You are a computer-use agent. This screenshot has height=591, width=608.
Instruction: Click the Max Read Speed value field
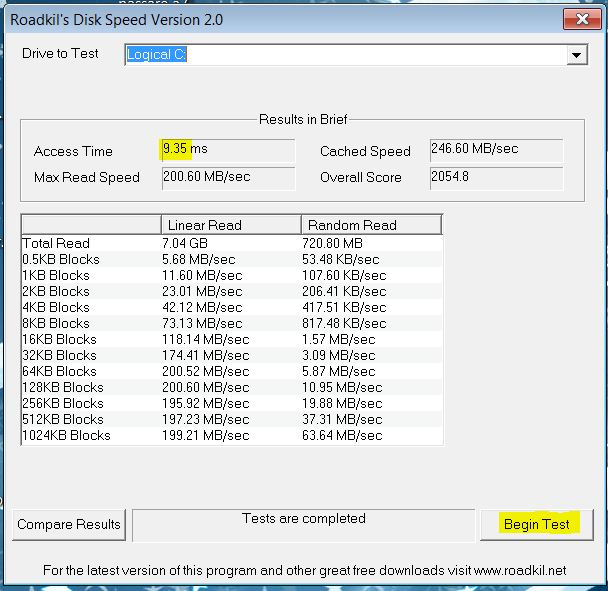[228, 178]
